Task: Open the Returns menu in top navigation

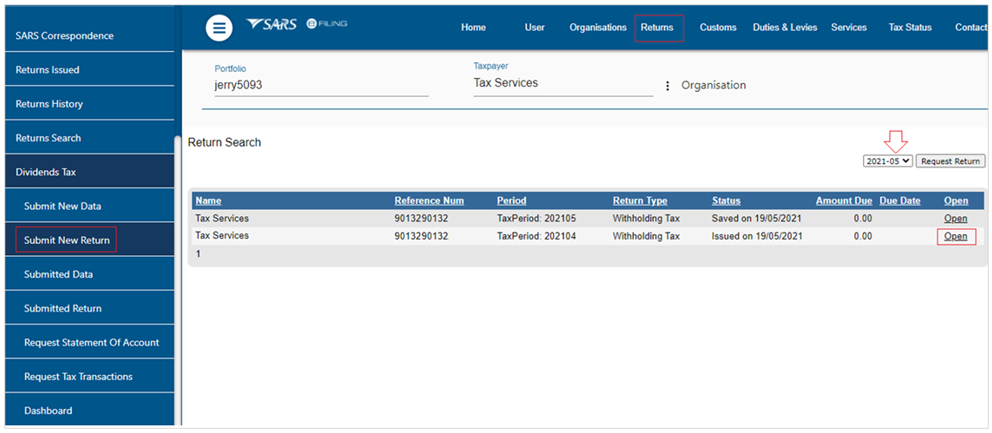Action: point(657,27)
